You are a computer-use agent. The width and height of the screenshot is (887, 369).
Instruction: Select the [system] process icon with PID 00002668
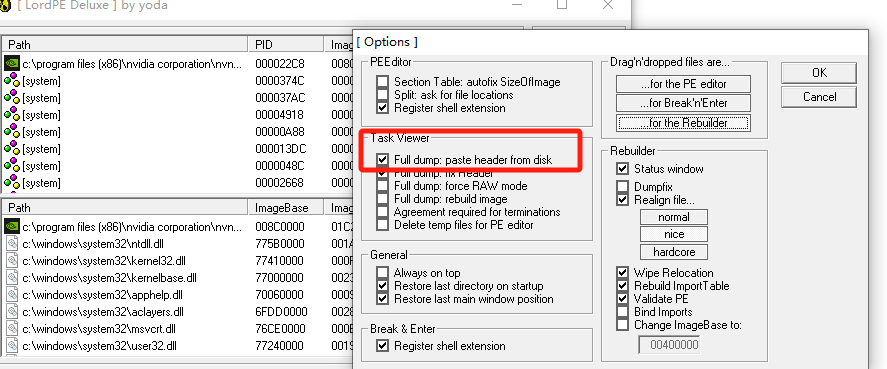point(11,183)
